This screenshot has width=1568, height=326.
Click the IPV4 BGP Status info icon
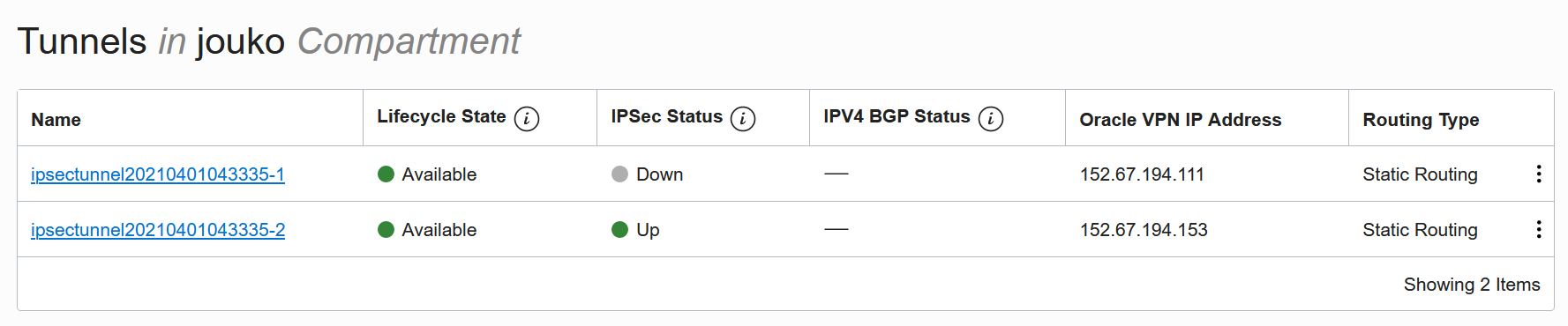[991, 118]
